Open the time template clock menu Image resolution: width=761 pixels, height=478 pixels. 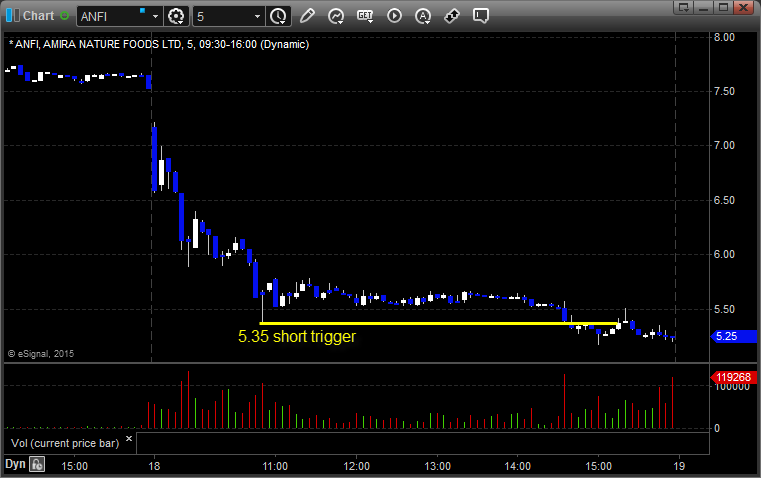pos(279,16)
